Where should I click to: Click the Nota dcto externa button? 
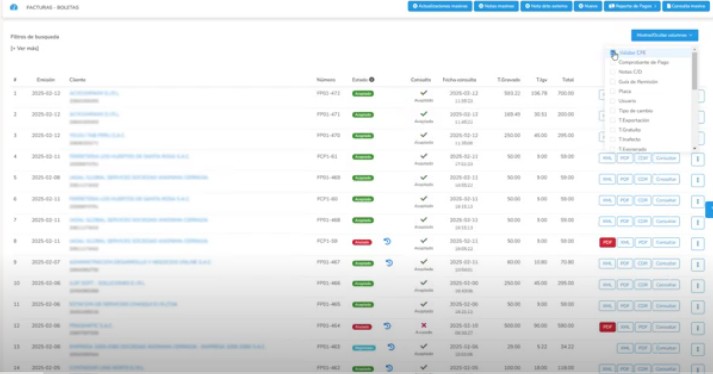pyautogui.click(x=546, y=6)
